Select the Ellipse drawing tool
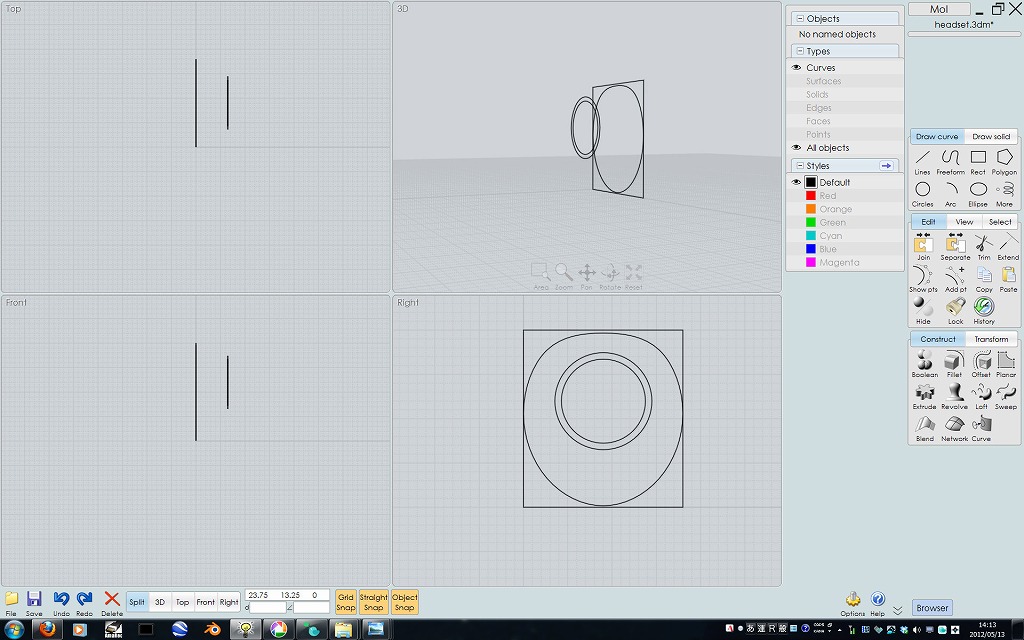The width and height of the screenshot is (1024, 640). point(978,194)
